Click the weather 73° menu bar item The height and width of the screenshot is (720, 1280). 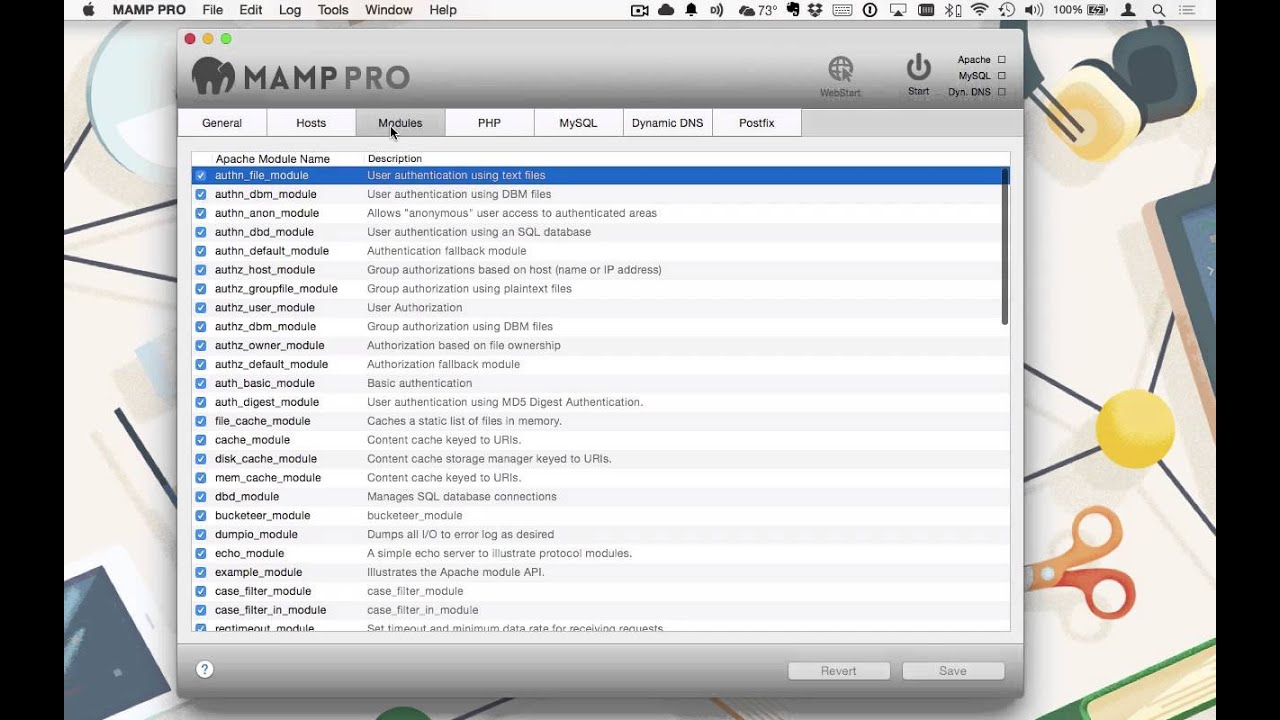click(757, 10)
